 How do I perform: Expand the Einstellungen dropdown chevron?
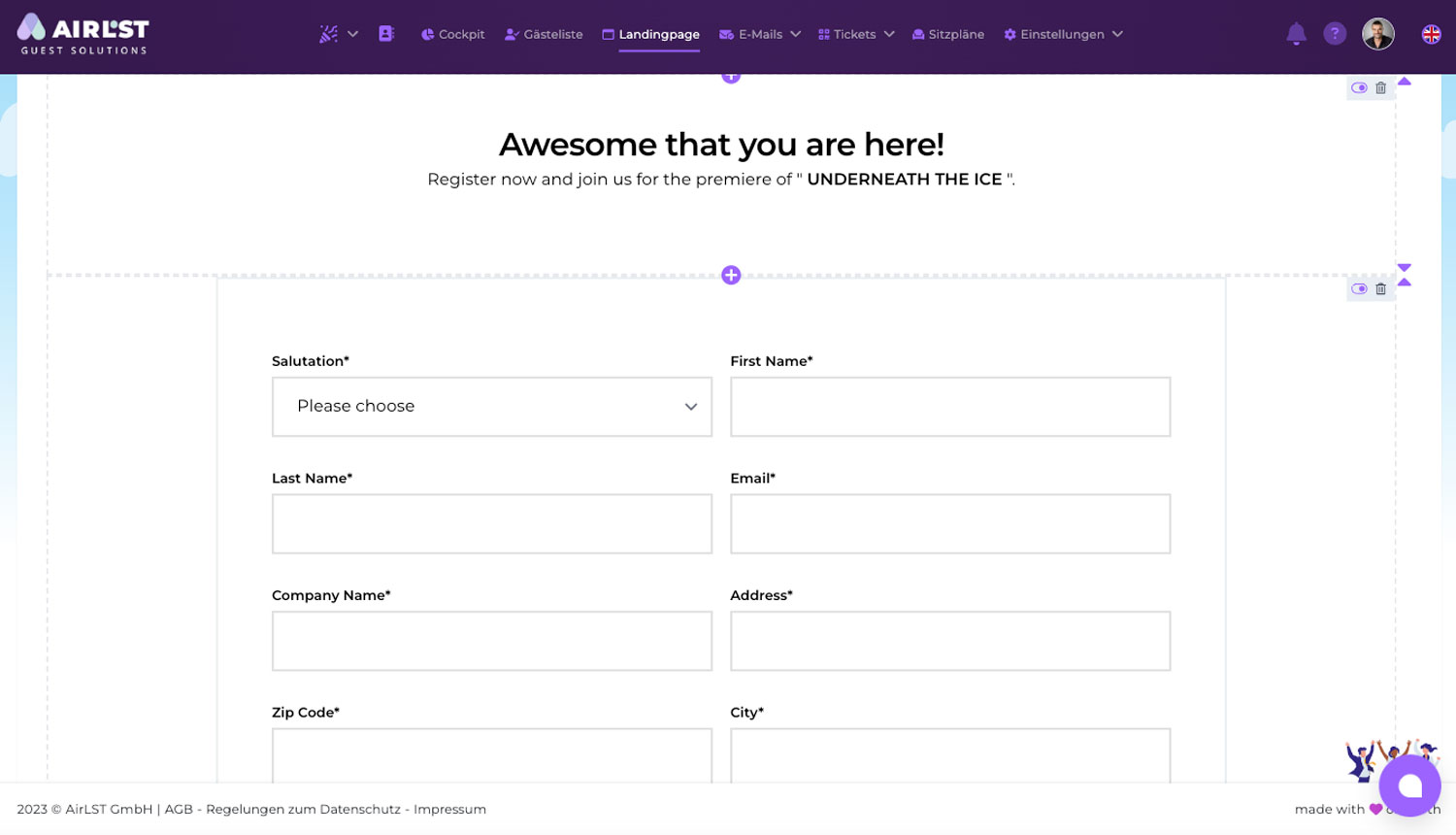[x=1118, y=34]
